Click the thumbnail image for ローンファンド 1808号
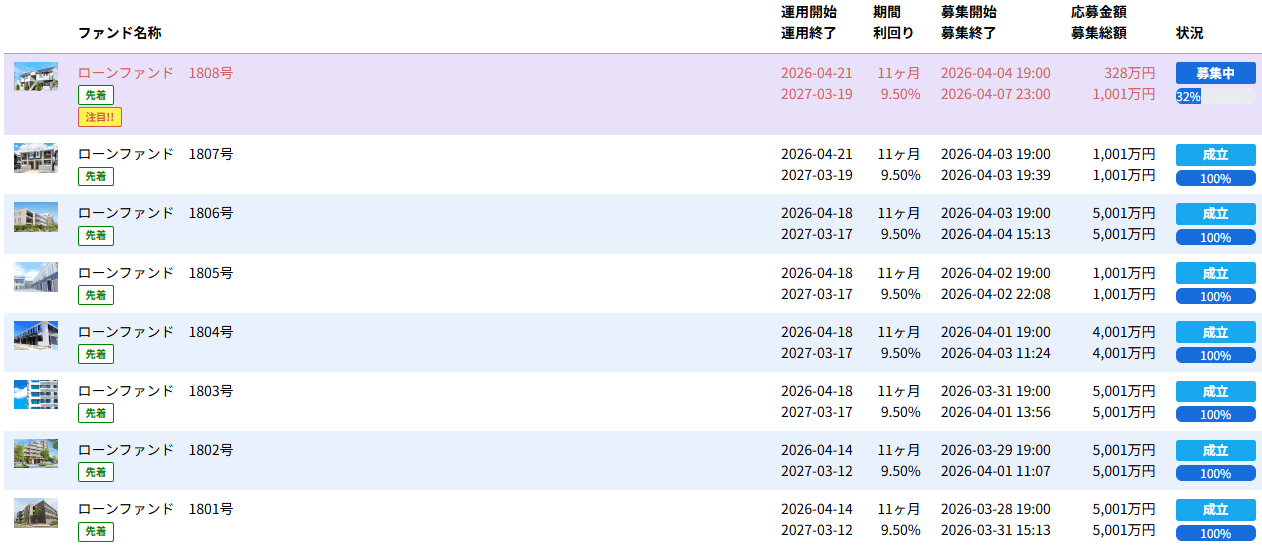 [x=35, y=77]
